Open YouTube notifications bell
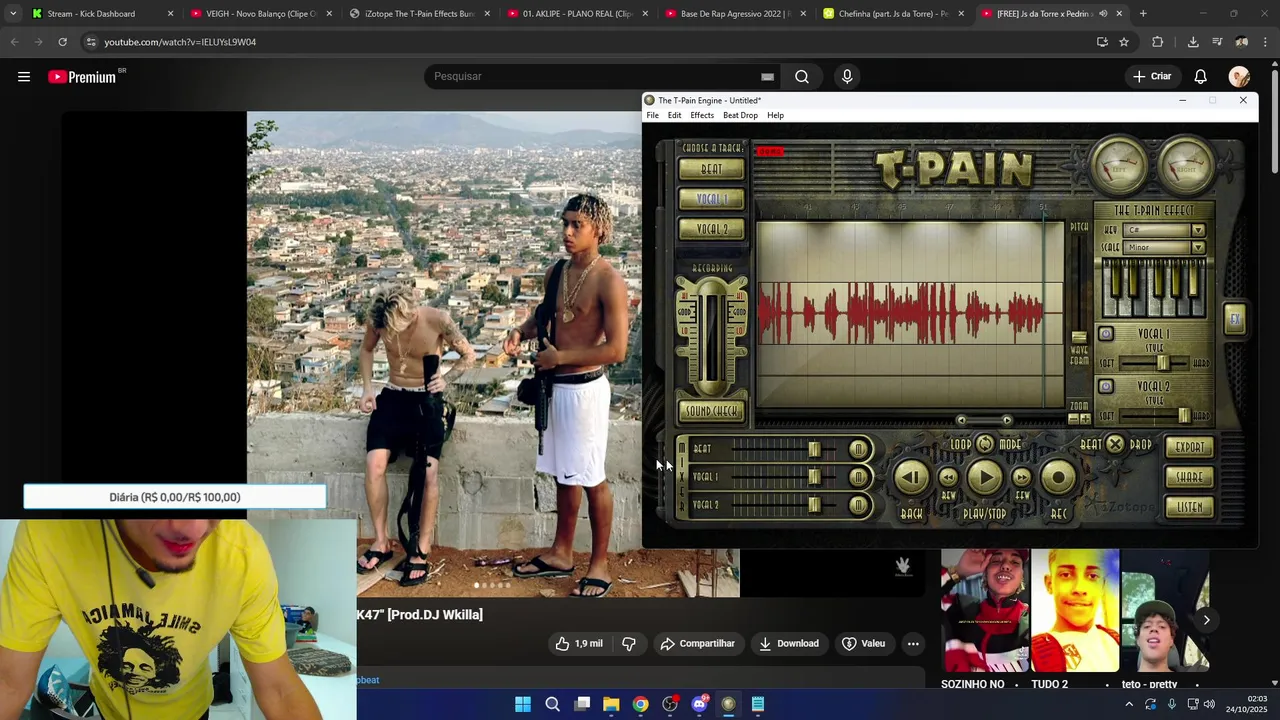 click(1201, 77)
